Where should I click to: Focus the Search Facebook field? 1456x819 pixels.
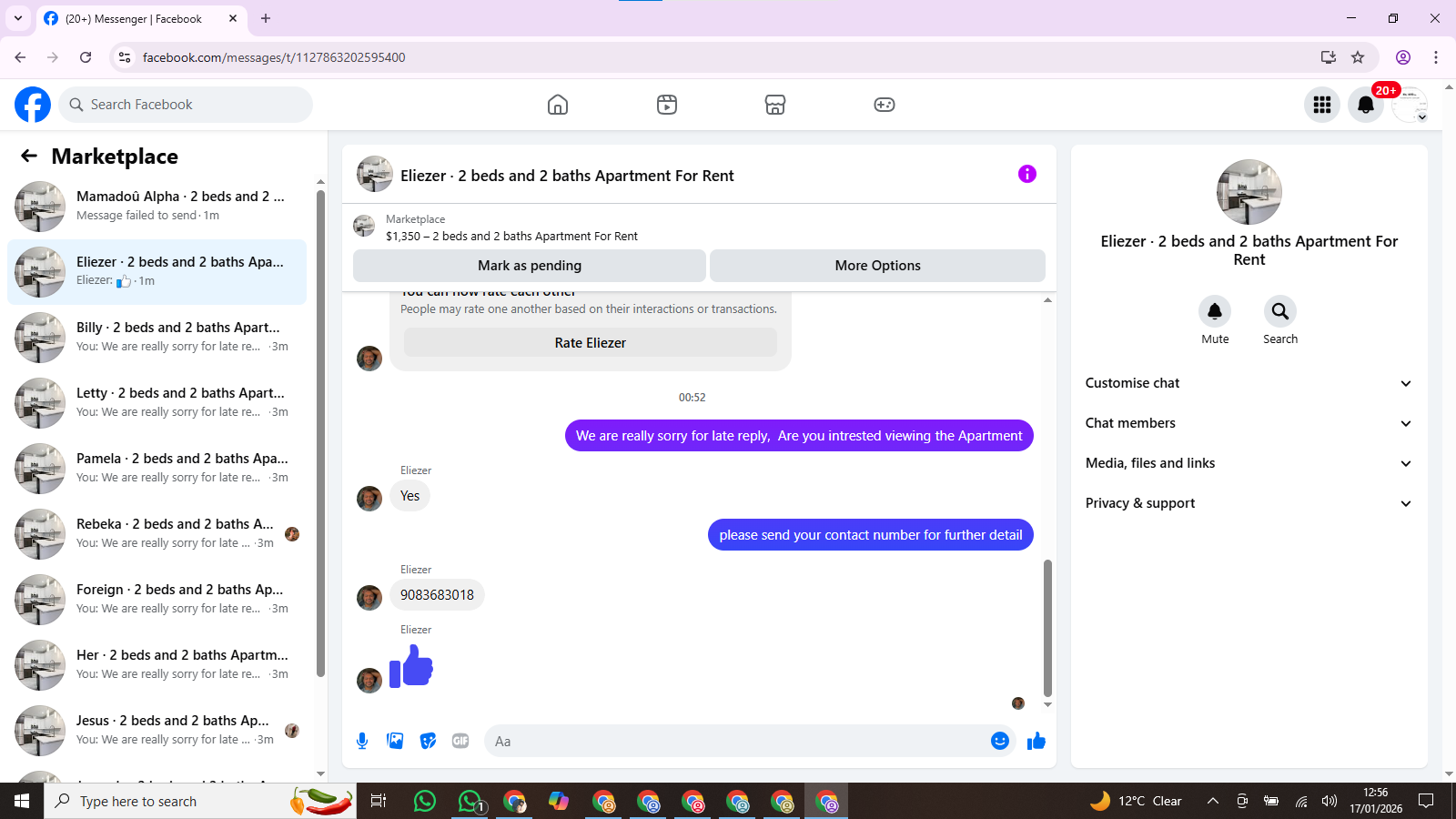(x=186, y=105)
